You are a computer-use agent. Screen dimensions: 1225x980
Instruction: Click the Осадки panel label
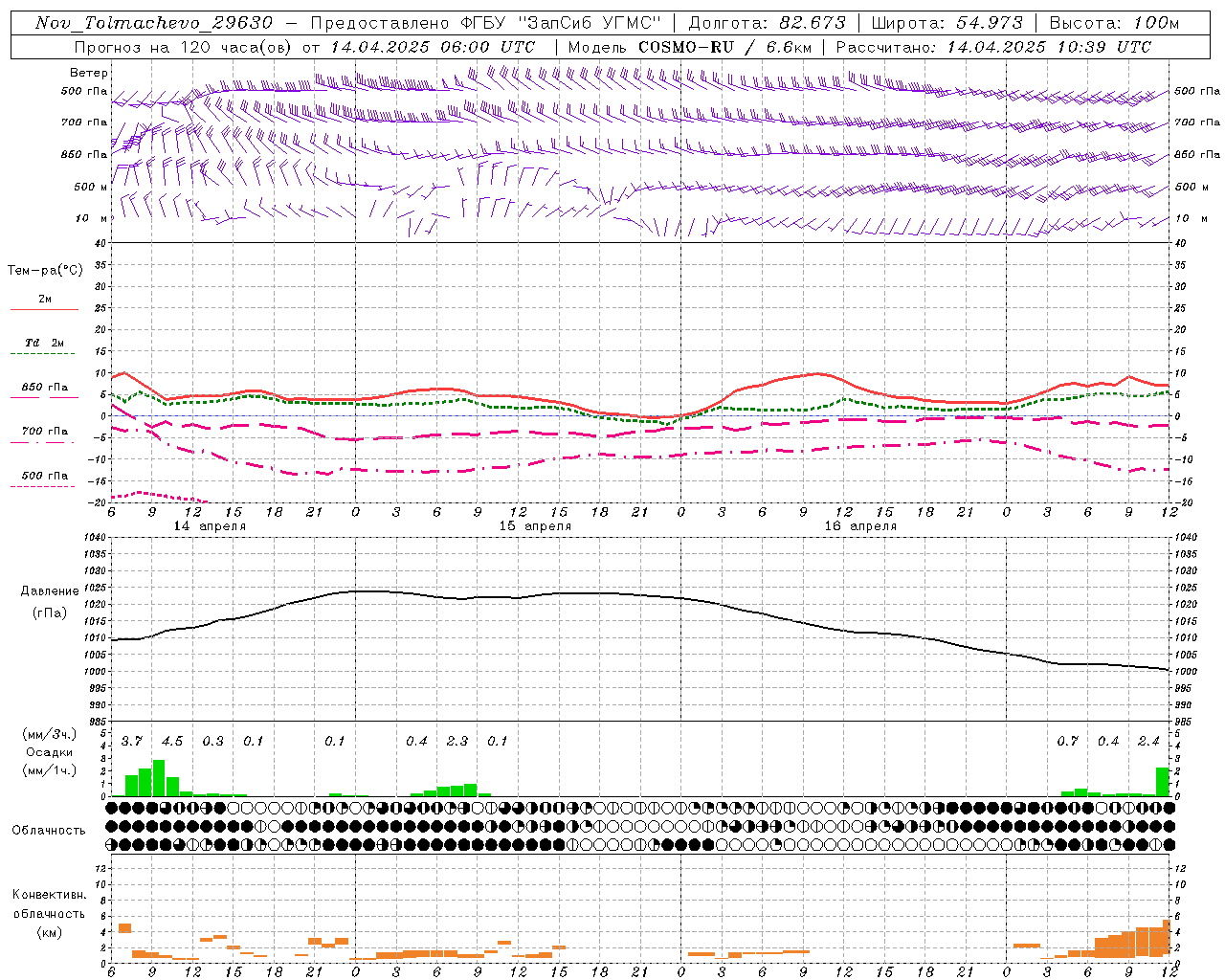(x=50, y=752)
